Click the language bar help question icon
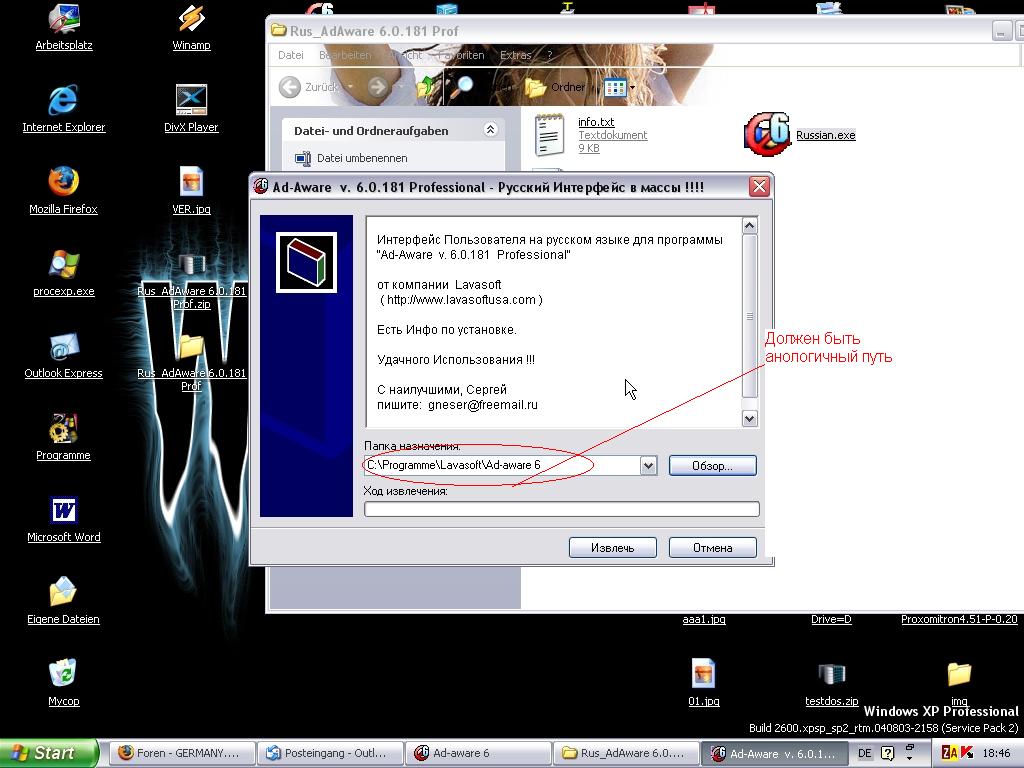The height and width of the screenshot is (768, 1024). coord(888,753)
